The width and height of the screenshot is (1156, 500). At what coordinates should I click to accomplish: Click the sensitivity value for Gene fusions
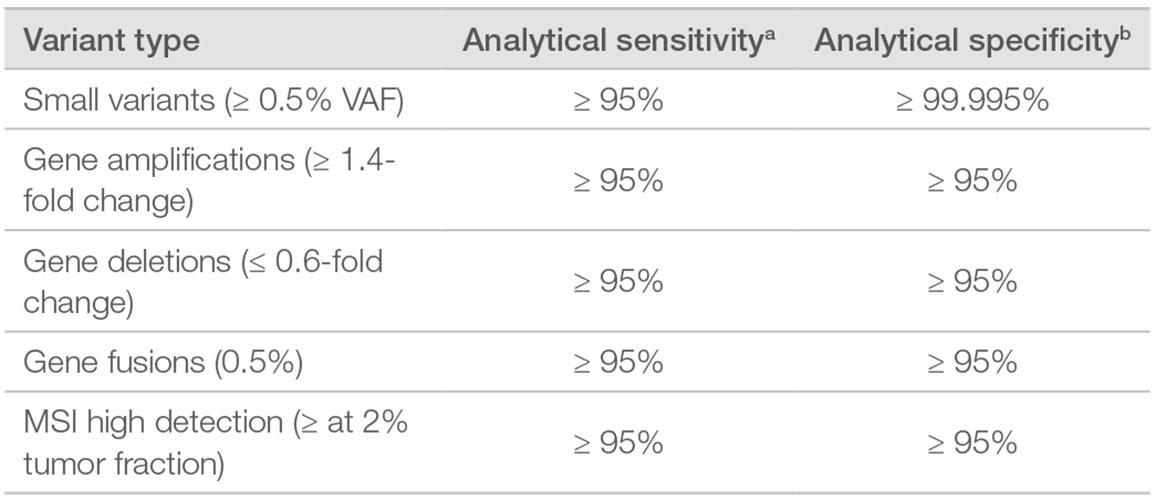618,362
